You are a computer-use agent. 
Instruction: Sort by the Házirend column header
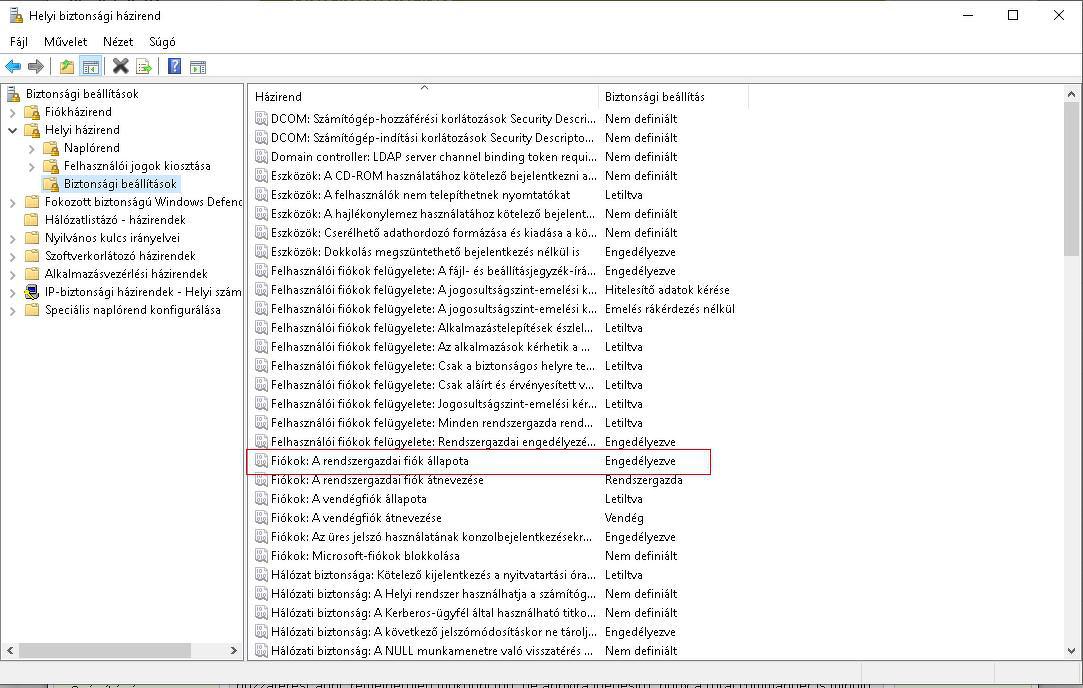424,96
